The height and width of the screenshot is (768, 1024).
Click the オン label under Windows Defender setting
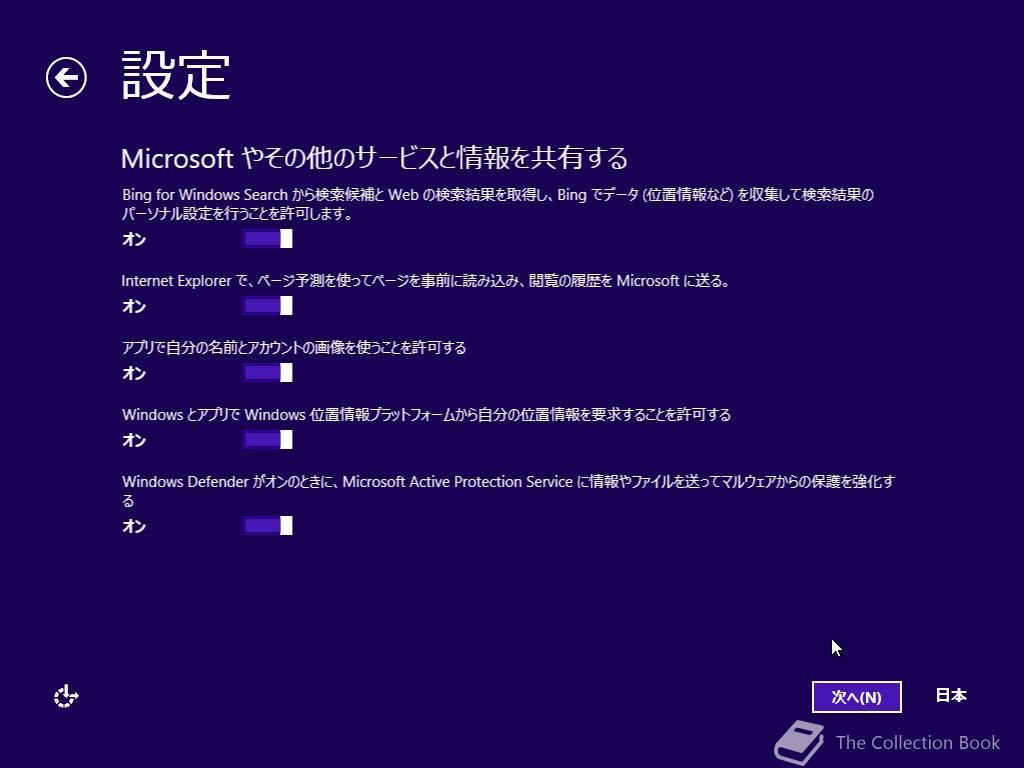pos(134,526)
